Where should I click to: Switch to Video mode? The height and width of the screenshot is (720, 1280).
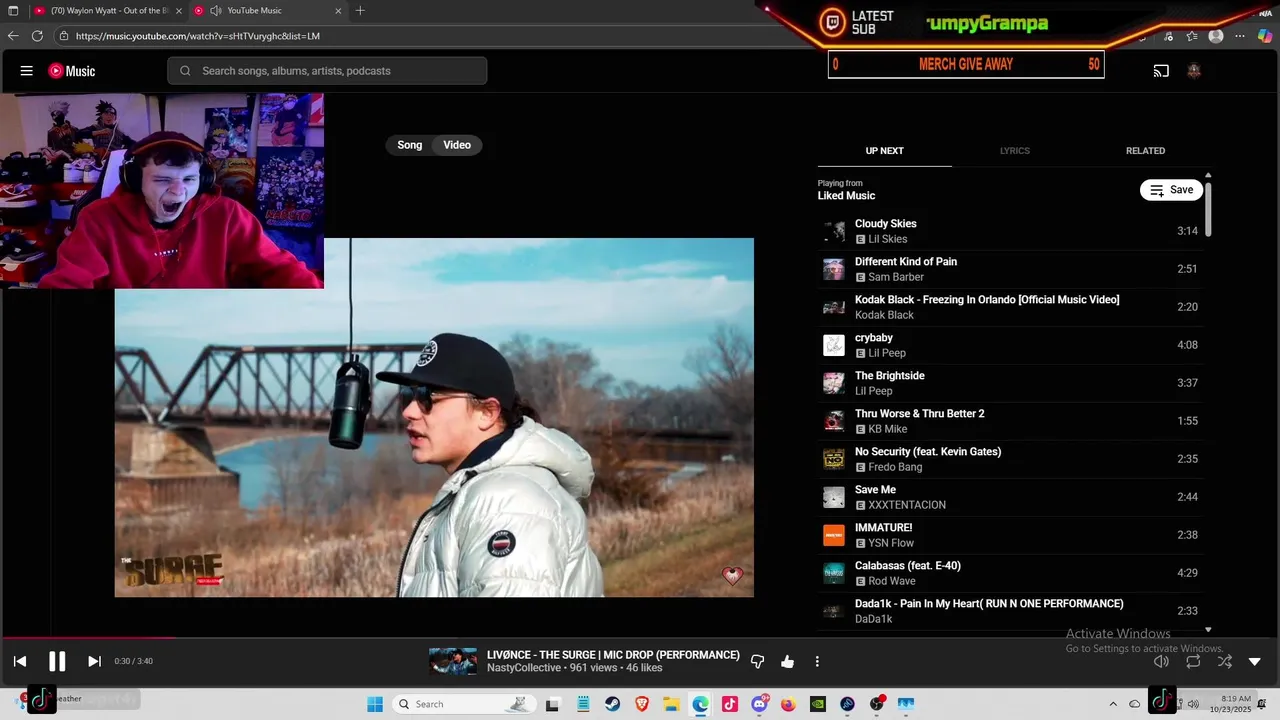[x=457, y=145]
